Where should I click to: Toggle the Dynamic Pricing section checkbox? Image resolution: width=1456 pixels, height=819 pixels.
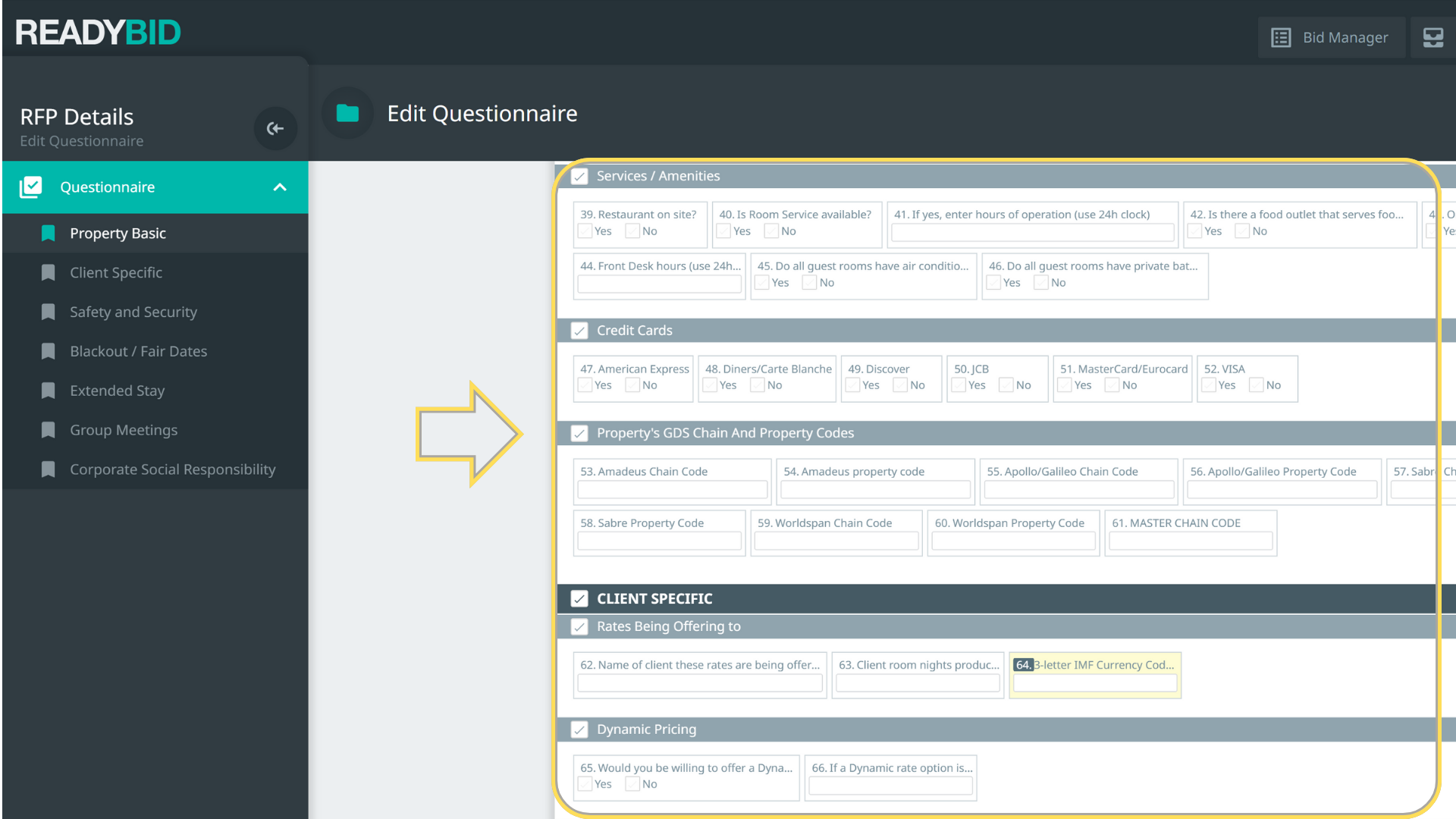pyautogui.click(x=579, y=730)
